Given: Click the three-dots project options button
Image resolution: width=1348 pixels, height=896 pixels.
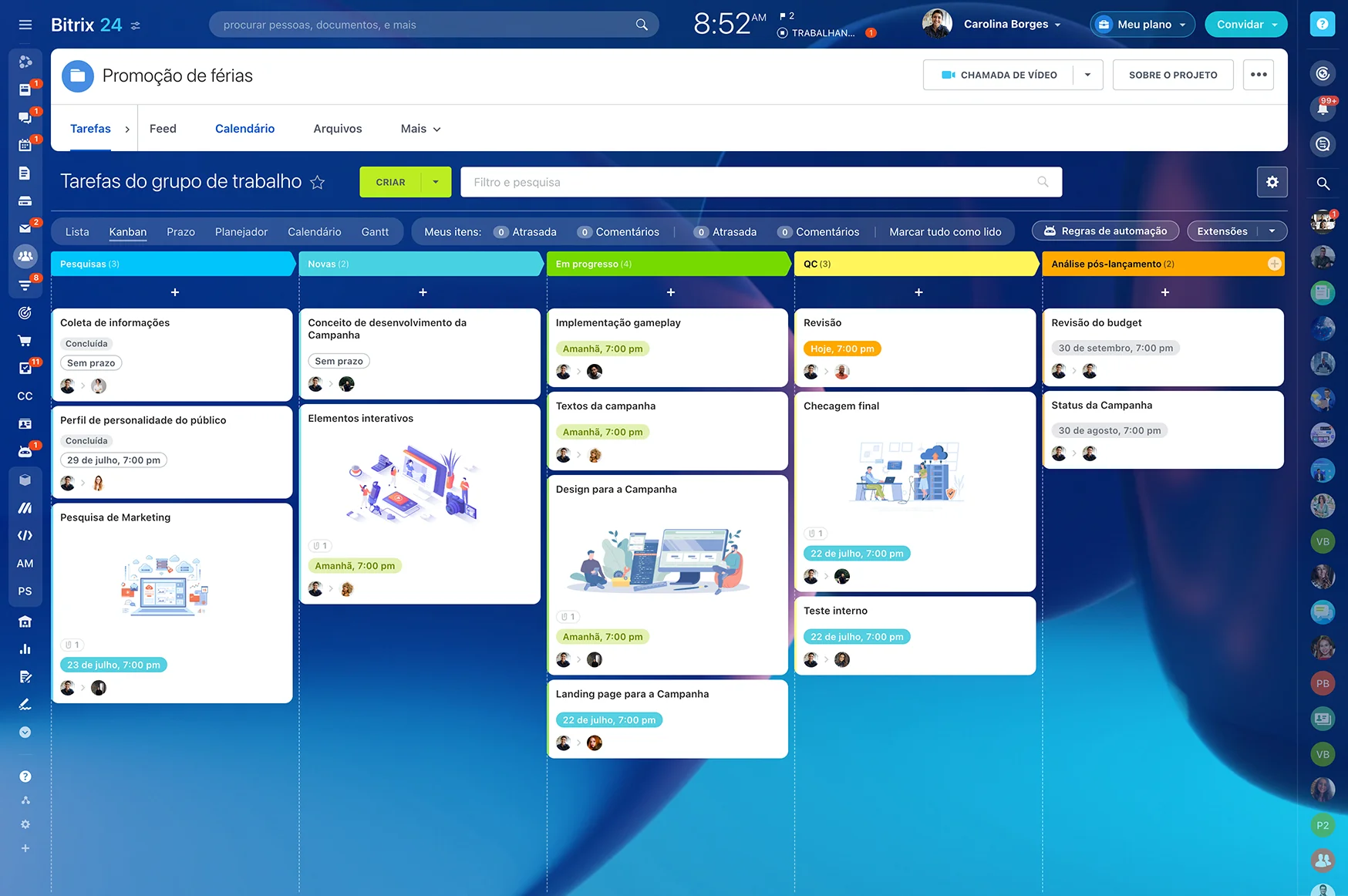Looking at the screenshot, I should click(x=1258, y=75).
